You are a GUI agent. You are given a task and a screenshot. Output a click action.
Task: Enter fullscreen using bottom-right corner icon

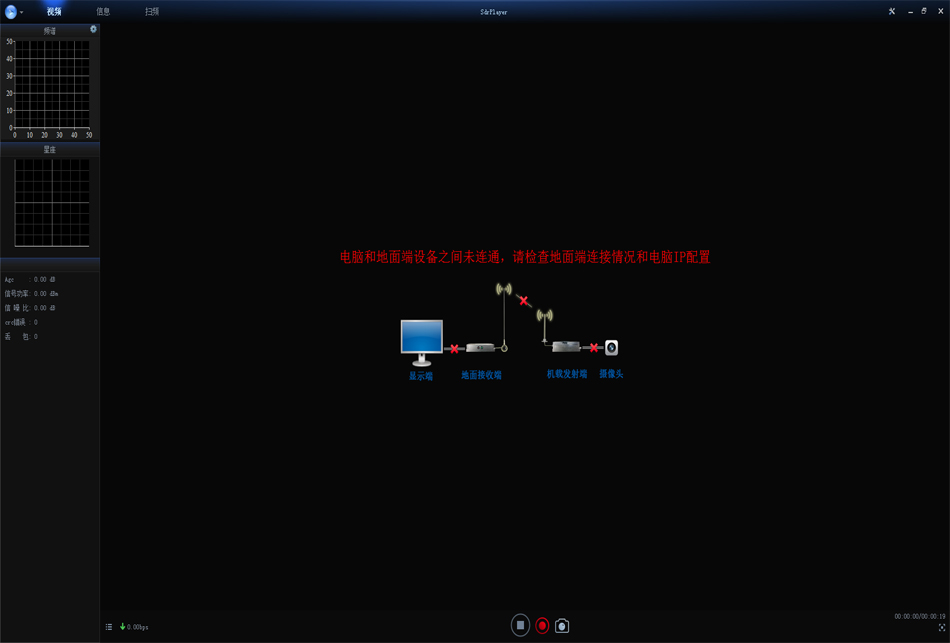pos(942,628)
